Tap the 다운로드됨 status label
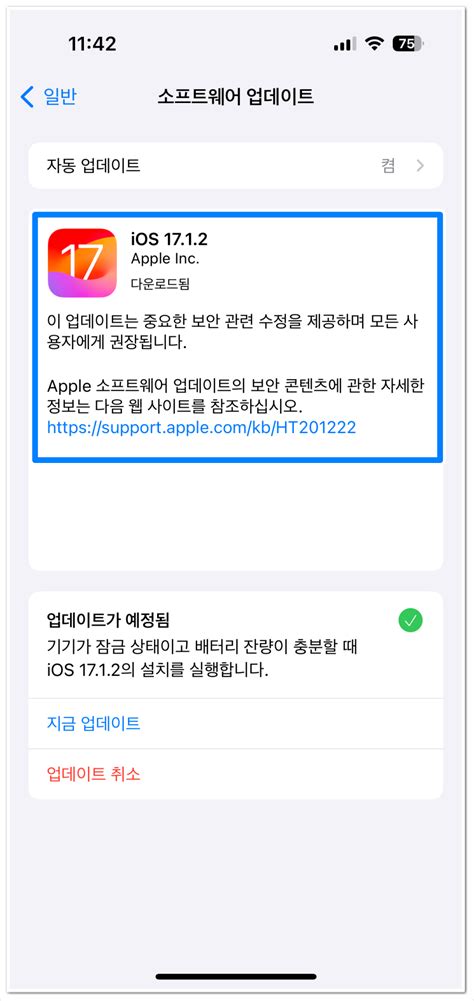Image resolution: width=474 pixels, height=1001 pixels. coord(160,283)
